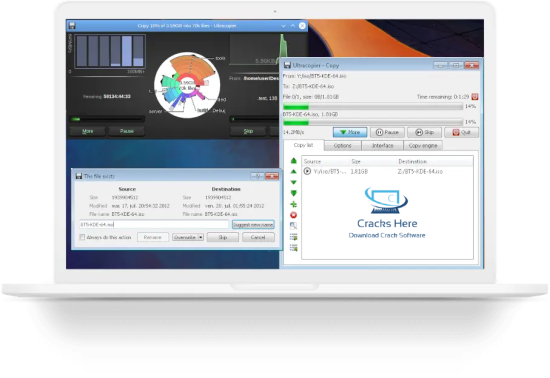The width and height of the screenshot is (550, 378).
Task: Pause the BT5-KDE-64.iso copy
Action: [387, 132]
